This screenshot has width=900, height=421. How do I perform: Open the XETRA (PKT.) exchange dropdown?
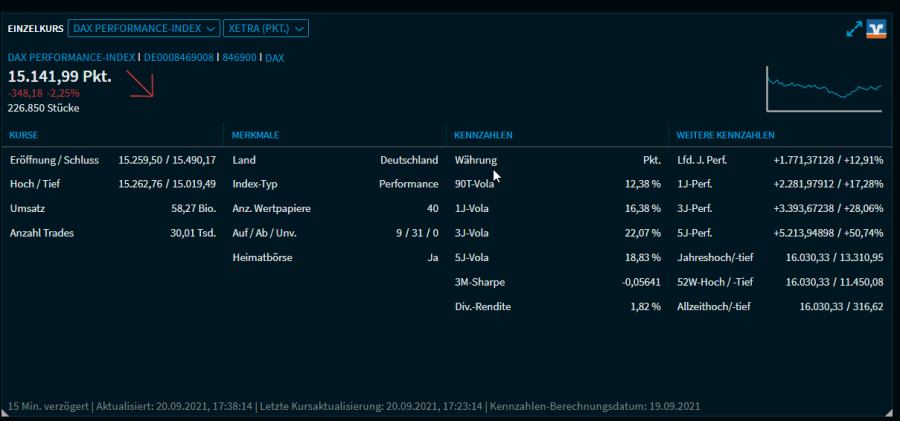pyautogui.click(x=265, y=28)
